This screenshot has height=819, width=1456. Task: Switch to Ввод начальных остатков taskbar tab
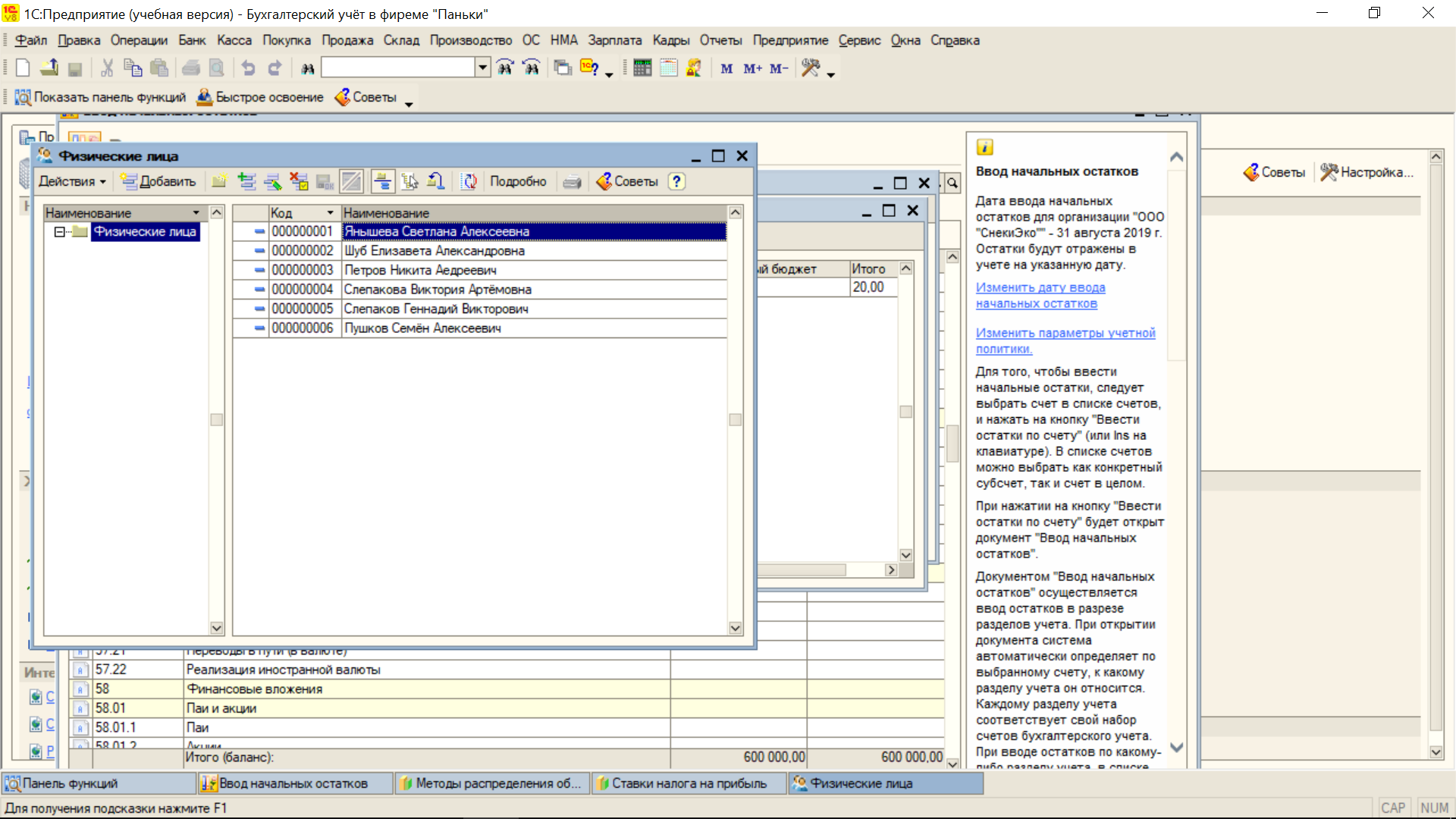point(295,783)
